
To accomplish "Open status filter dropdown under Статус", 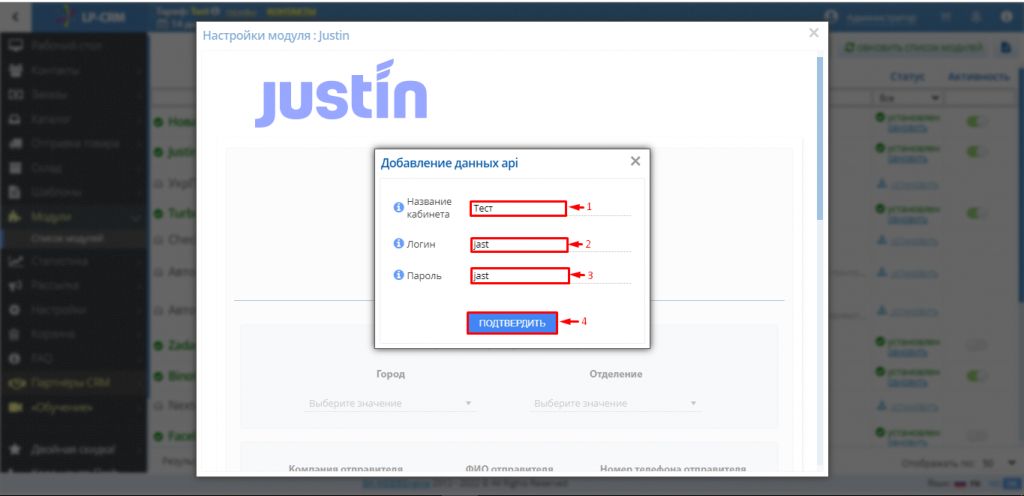I will [908, 97].
